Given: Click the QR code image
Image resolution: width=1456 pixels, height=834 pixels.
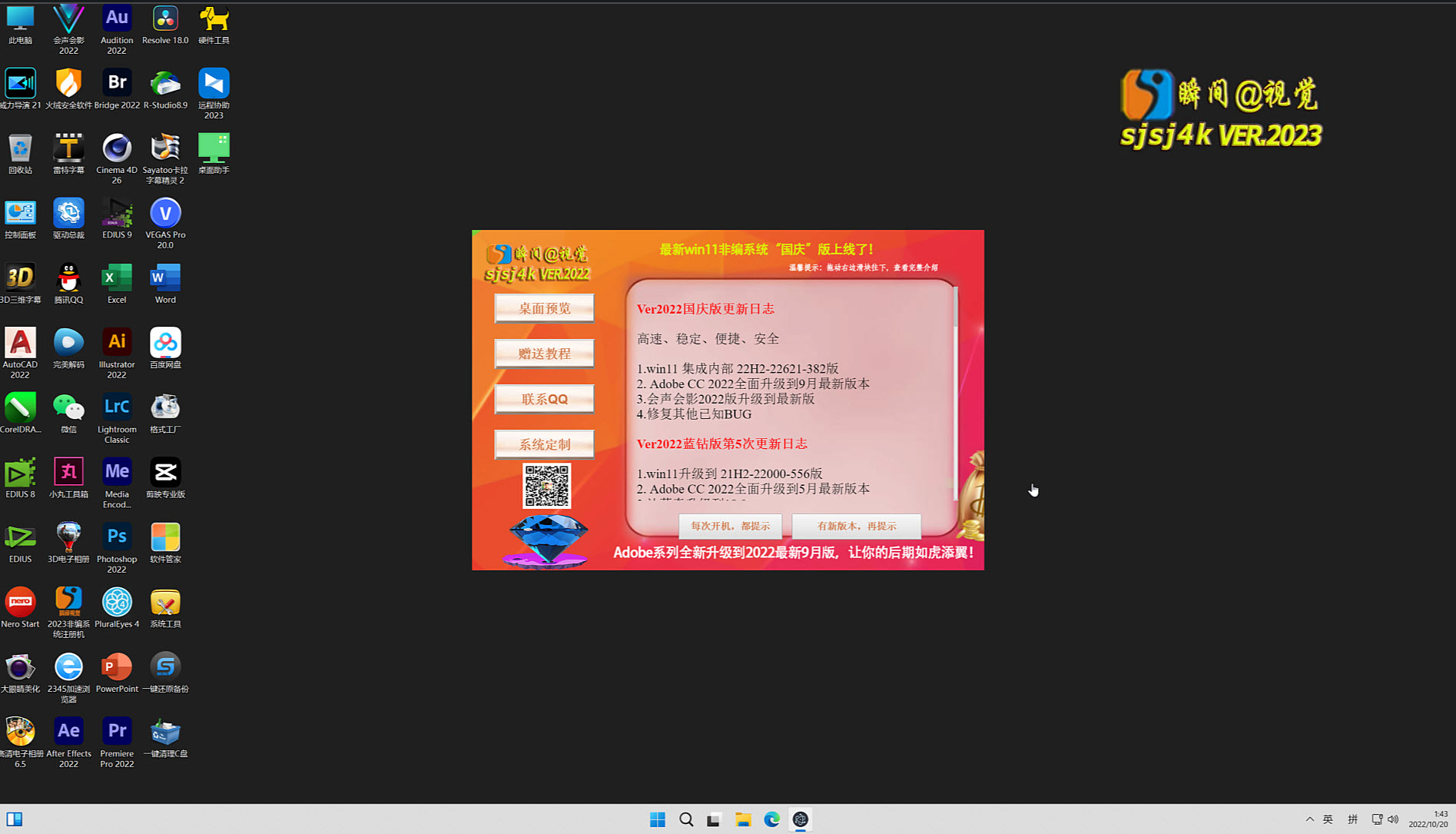Looking at the screenshot, I should (x=546, y=486).
